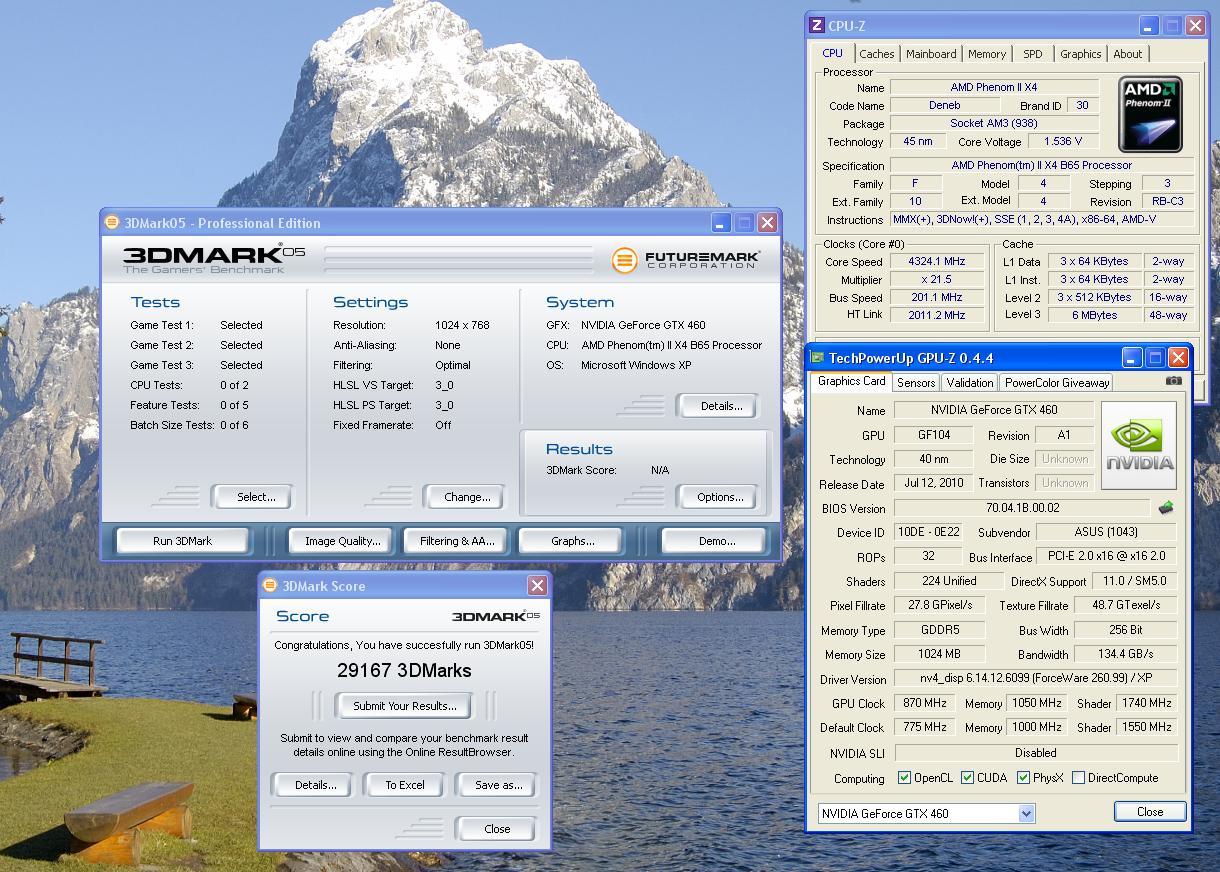Click the HT Link value 2011.2 MHz
Viewport: 1220px width, 872px height.
tap(937, 315)
